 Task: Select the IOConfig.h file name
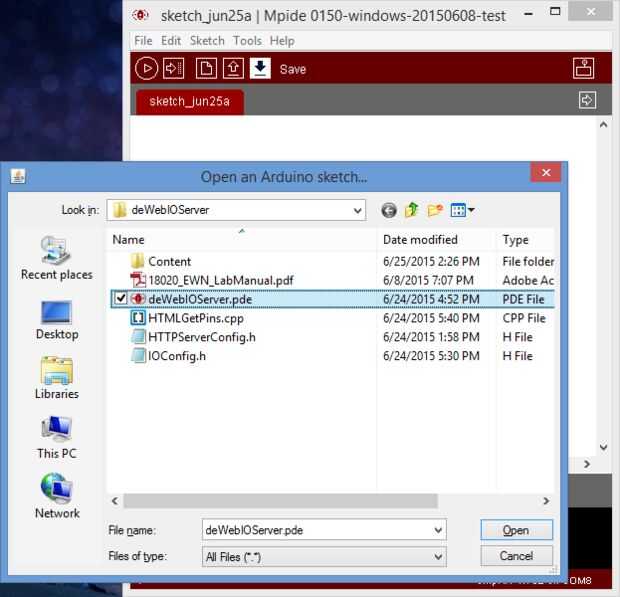[177, 356]
